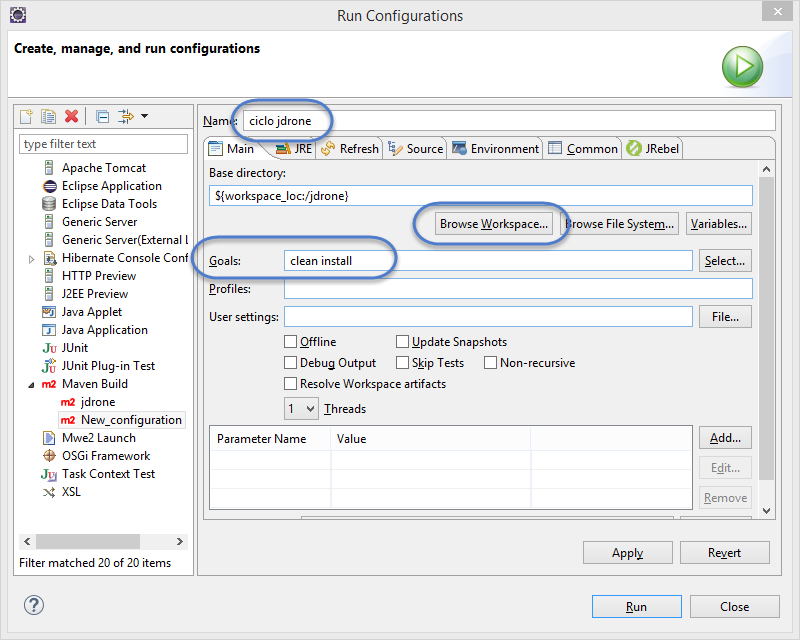This screenshot has width=800, height=640.
Task: Switch to the Main tab
Action: coord(232,149)
